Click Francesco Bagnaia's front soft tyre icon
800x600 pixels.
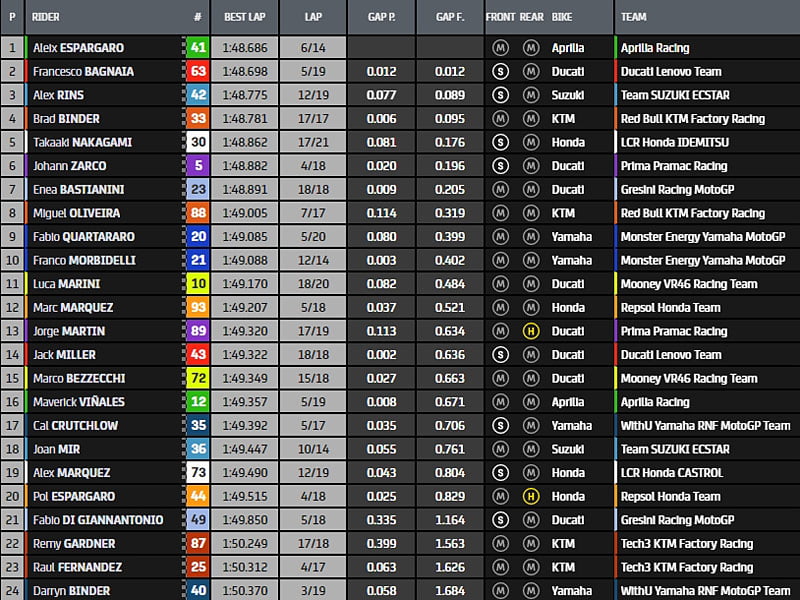[x=500, y=71]
